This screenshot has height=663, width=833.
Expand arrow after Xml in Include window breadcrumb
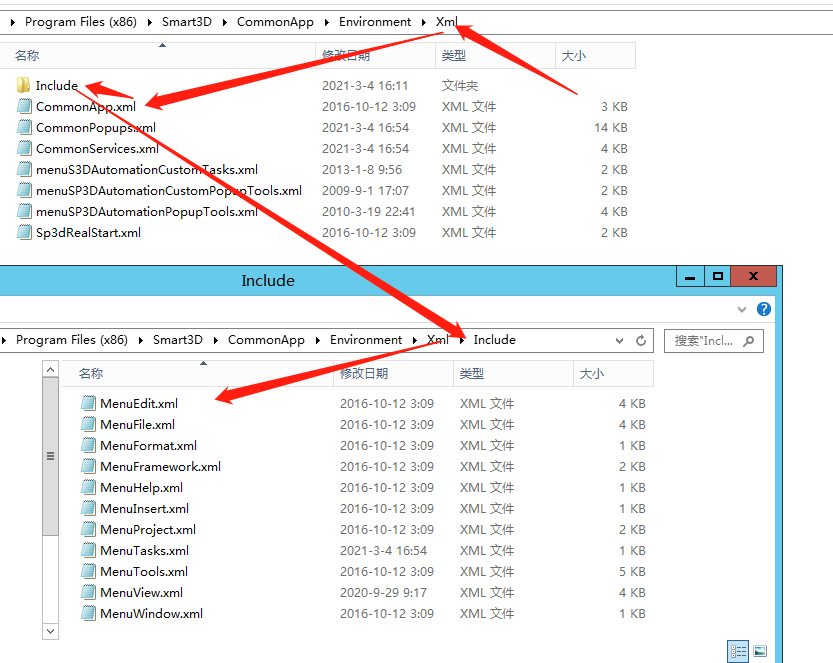[462, 340]
